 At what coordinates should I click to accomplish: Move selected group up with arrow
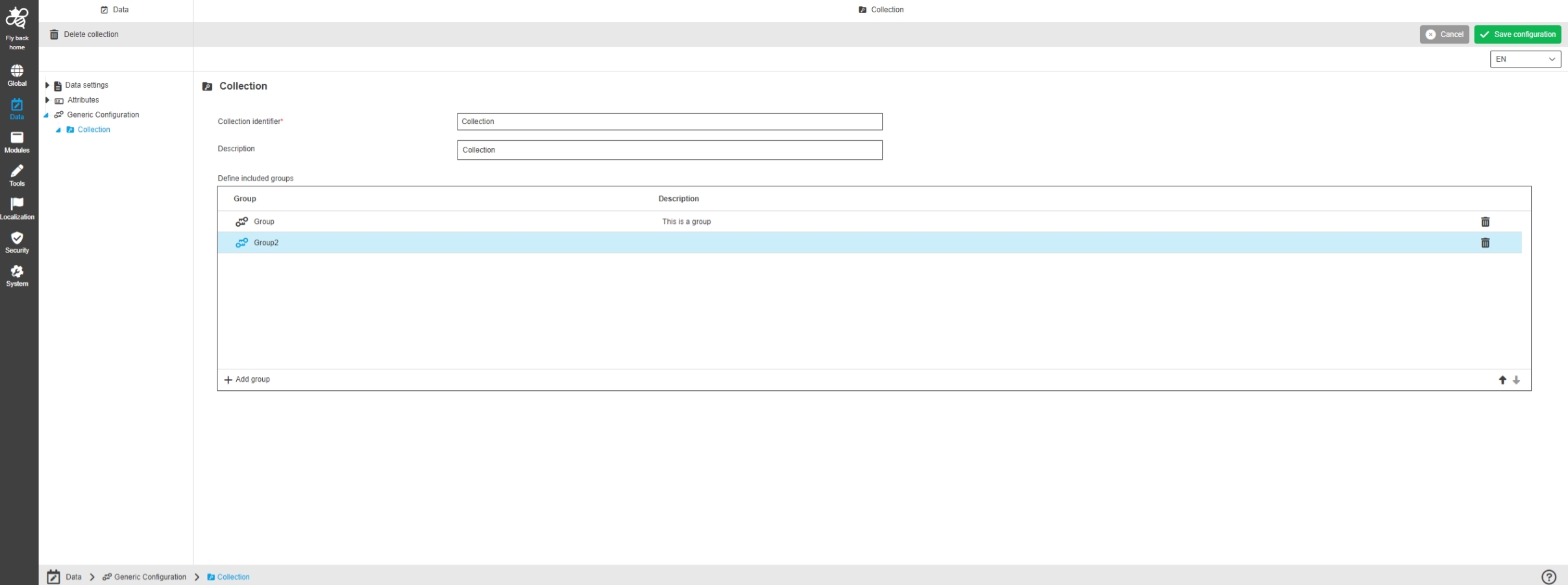click(x=1502, y=380)
